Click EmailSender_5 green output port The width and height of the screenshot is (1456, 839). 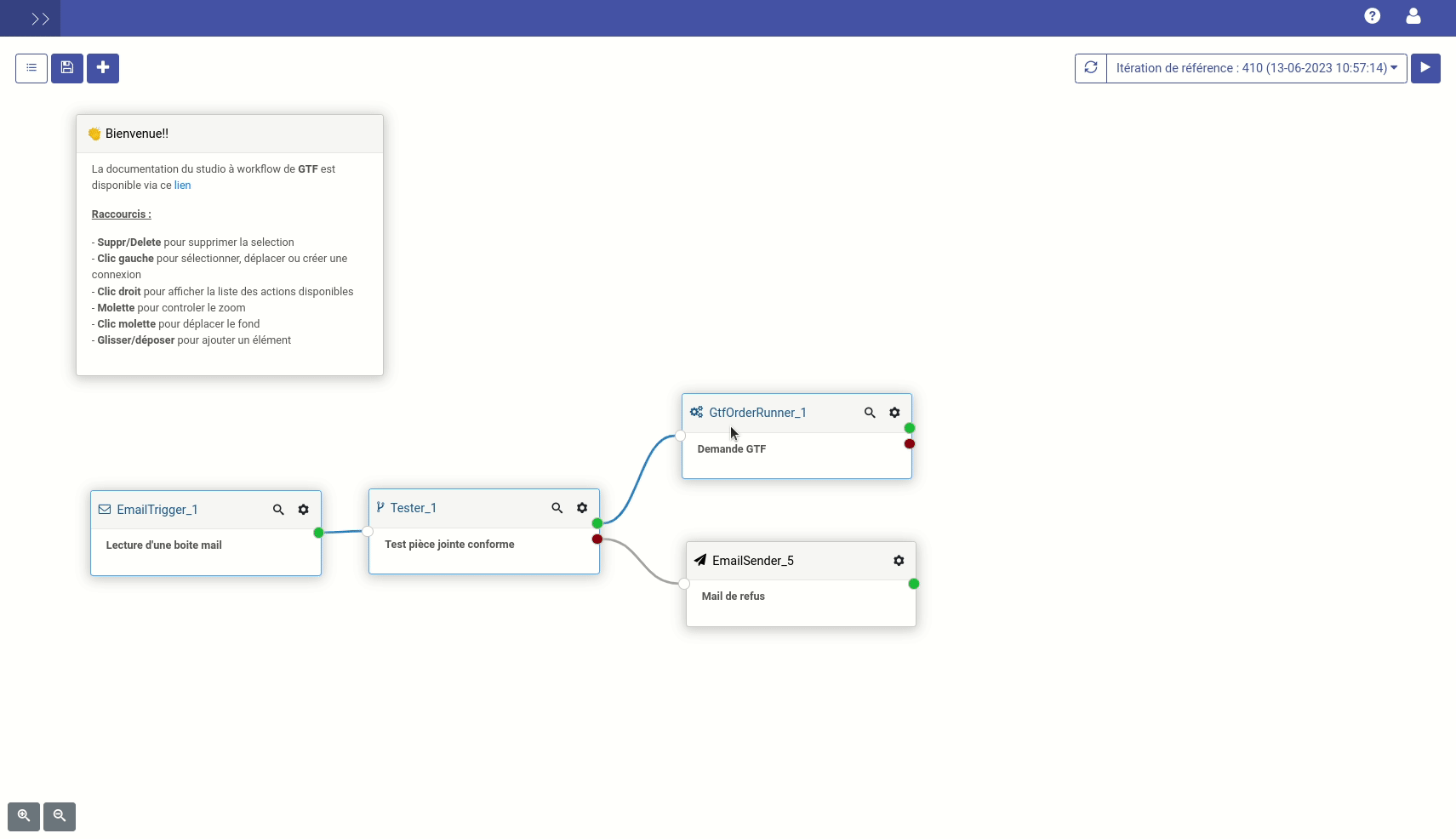click(x=914, y=584)
